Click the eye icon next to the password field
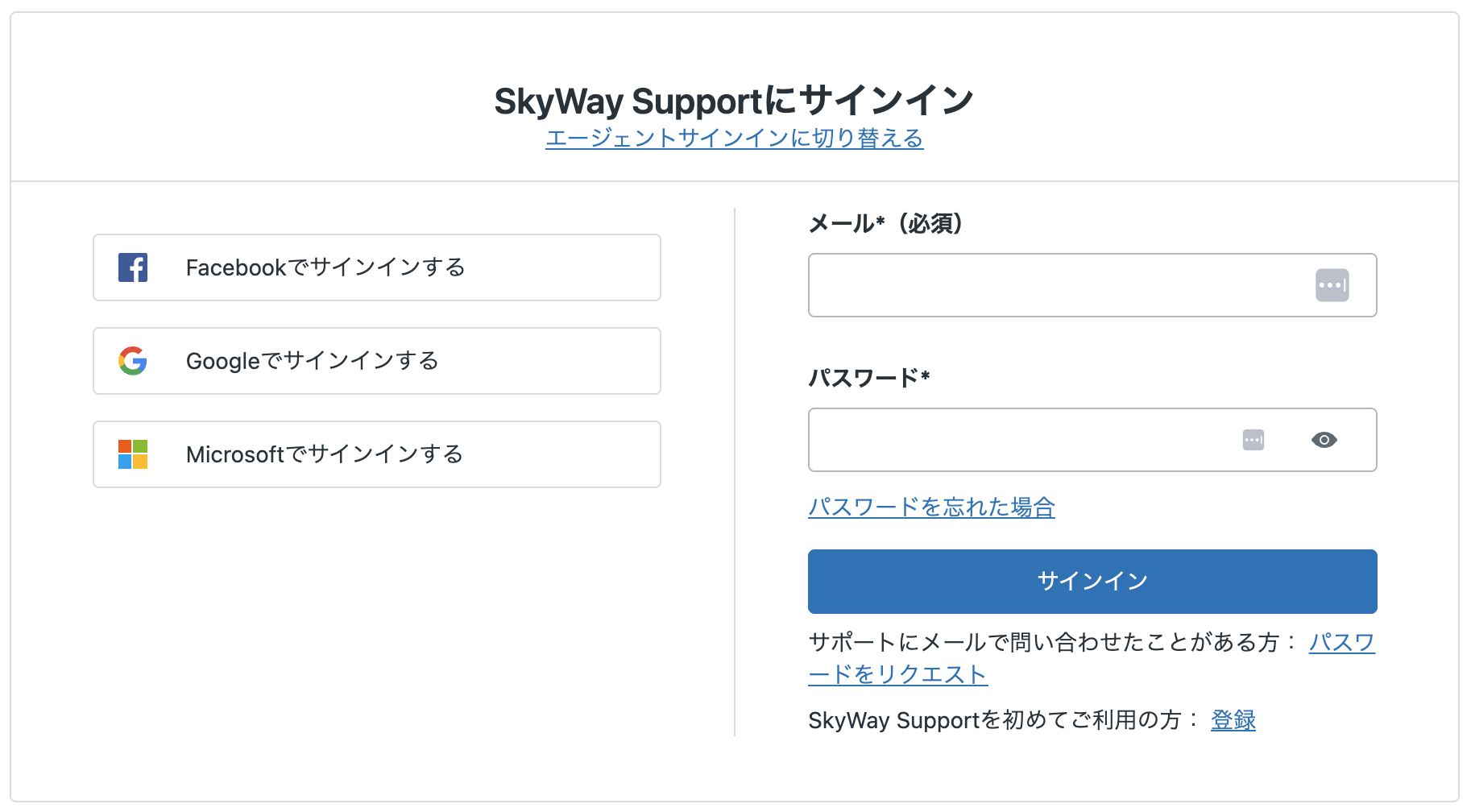1471x812 pixels. (1326, 440)
